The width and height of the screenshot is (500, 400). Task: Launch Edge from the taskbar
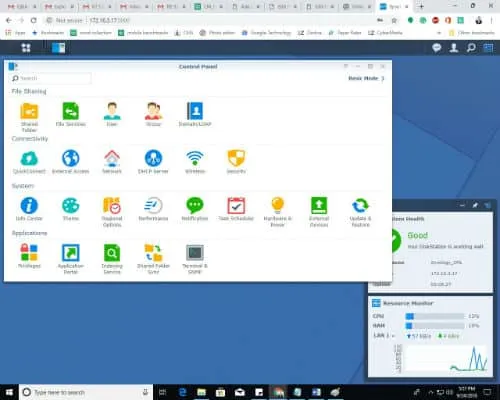coord(183,392)
